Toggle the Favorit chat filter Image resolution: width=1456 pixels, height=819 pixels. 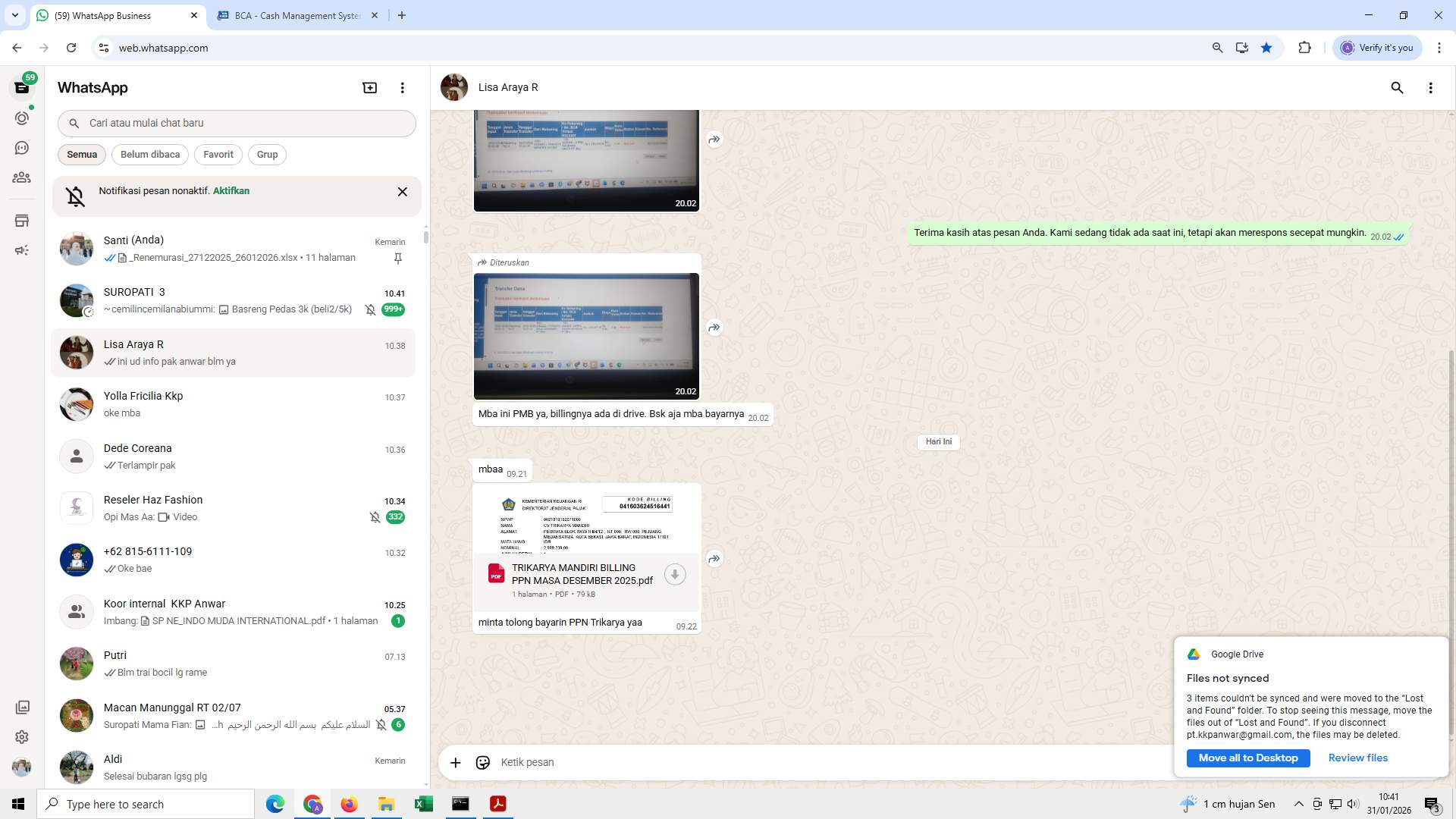click(x=218, y=155)
